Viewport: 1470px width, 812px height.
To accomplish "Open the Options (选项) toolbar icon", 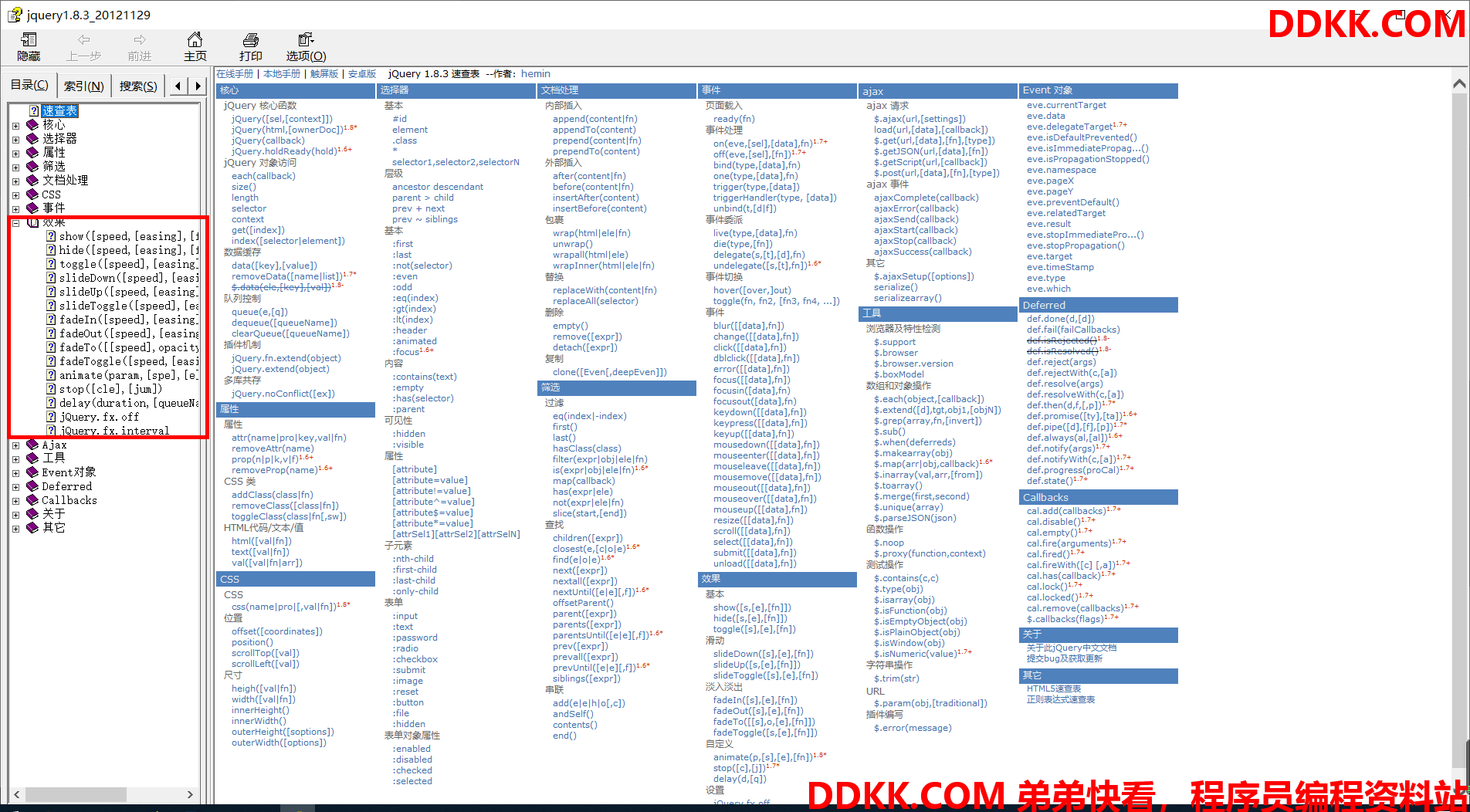I will pos(306,39).
